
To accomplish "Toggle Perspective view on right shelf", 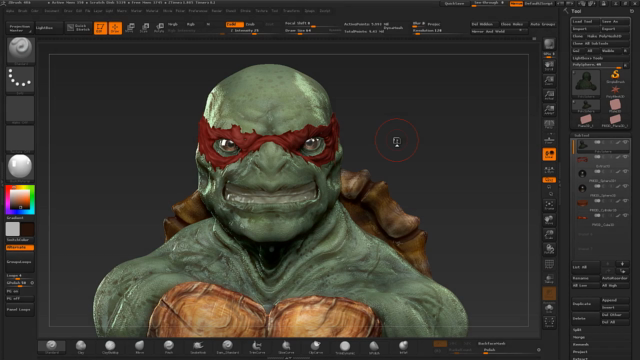I will [x=549, y=124].
